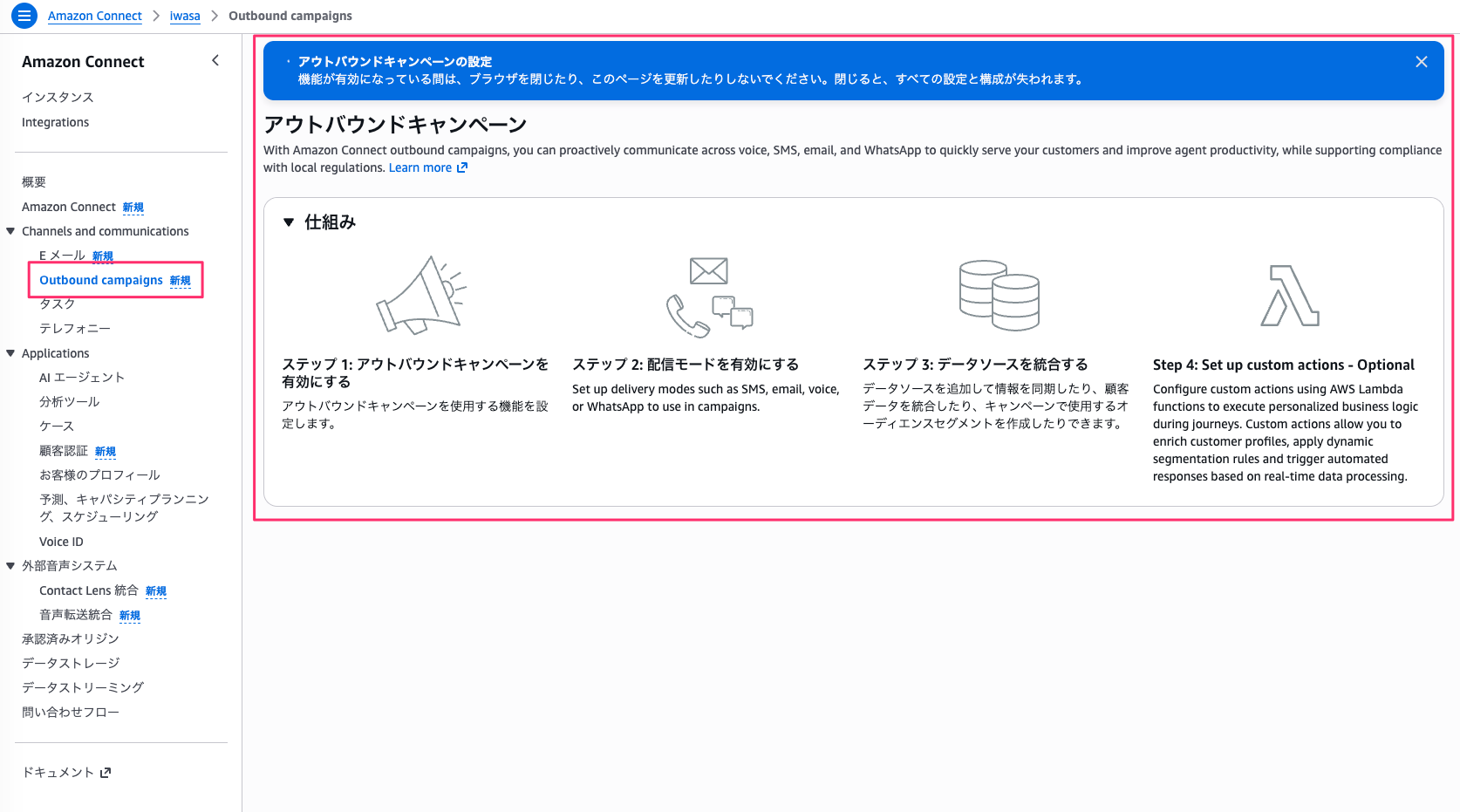Select AI エージェント in the sidebar
This screenshot has width=1460, height=812.
82,377
